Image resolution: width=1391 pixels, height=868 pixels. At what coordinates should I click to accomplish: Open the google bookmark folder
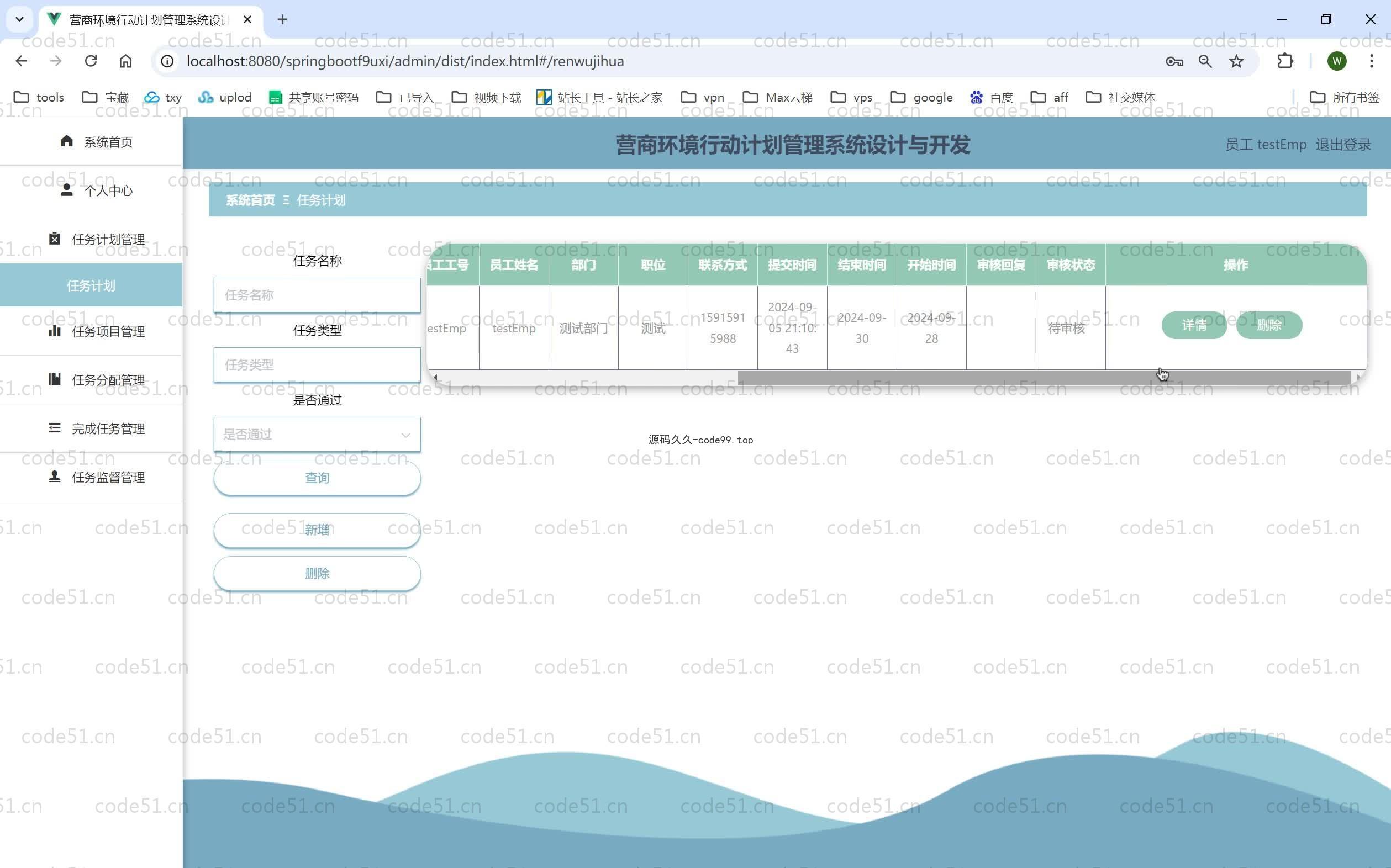[921, 97]
